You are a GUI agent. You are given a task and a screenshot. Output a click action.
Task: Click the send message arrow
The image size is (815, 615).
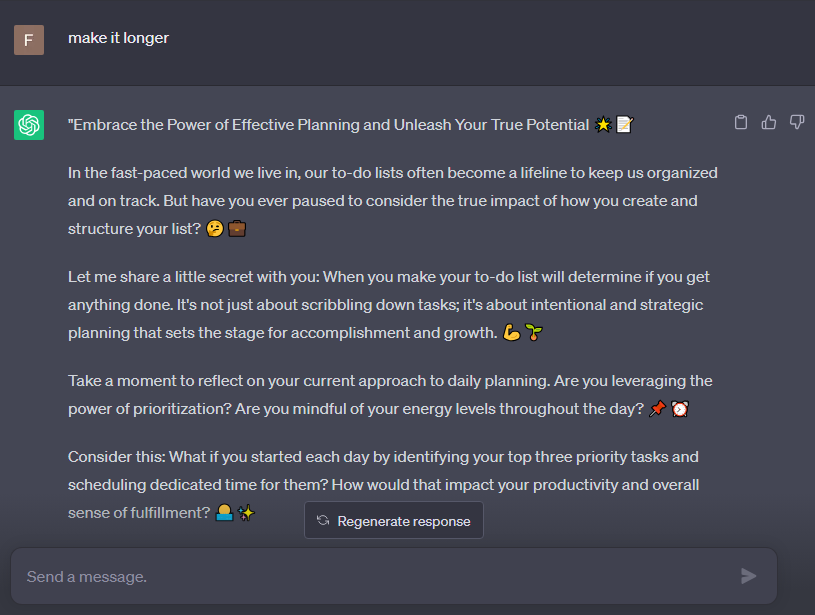(x=748, y=575)
